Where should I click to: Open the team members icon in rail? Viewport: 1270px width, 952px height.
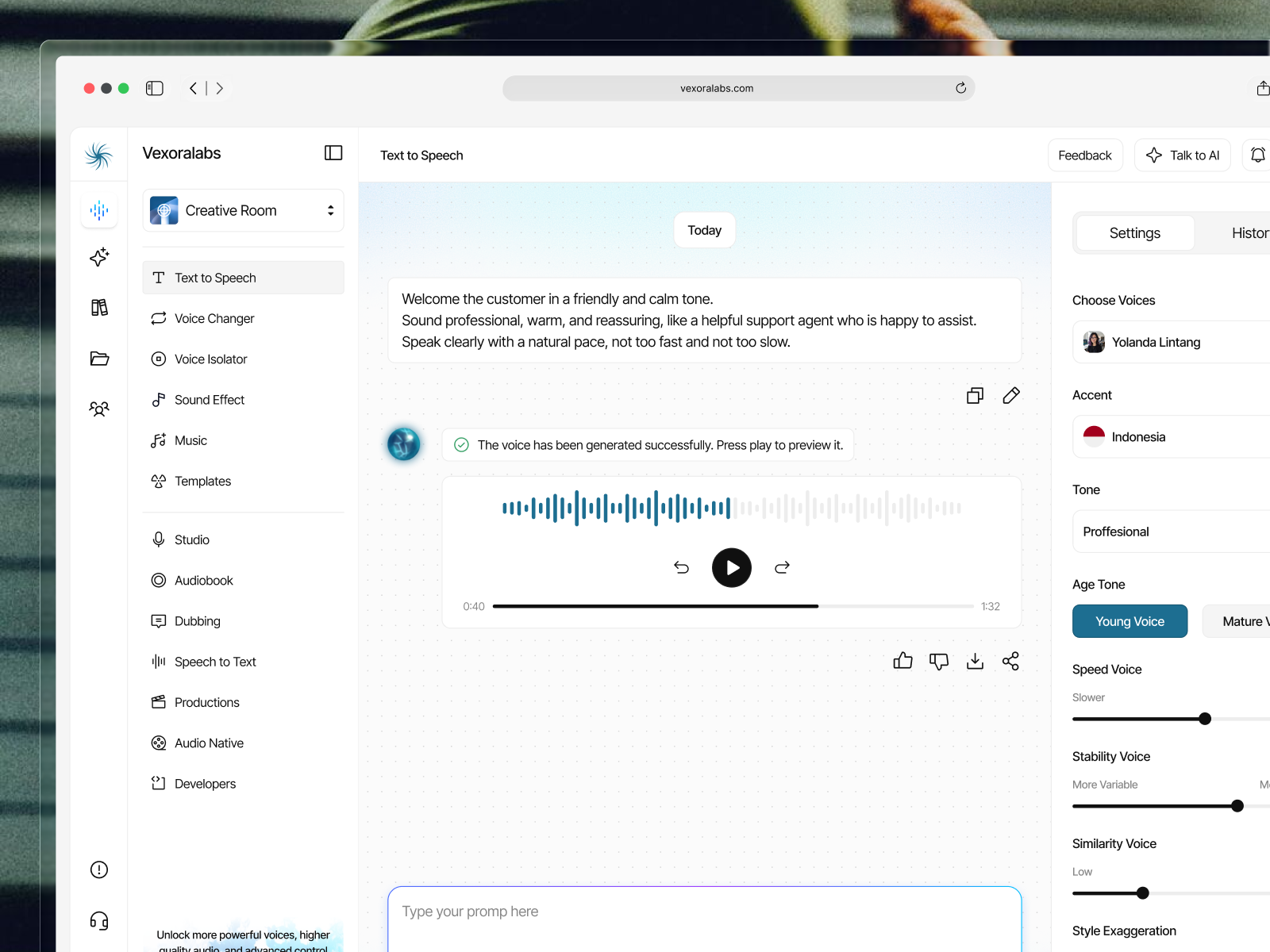99,409
